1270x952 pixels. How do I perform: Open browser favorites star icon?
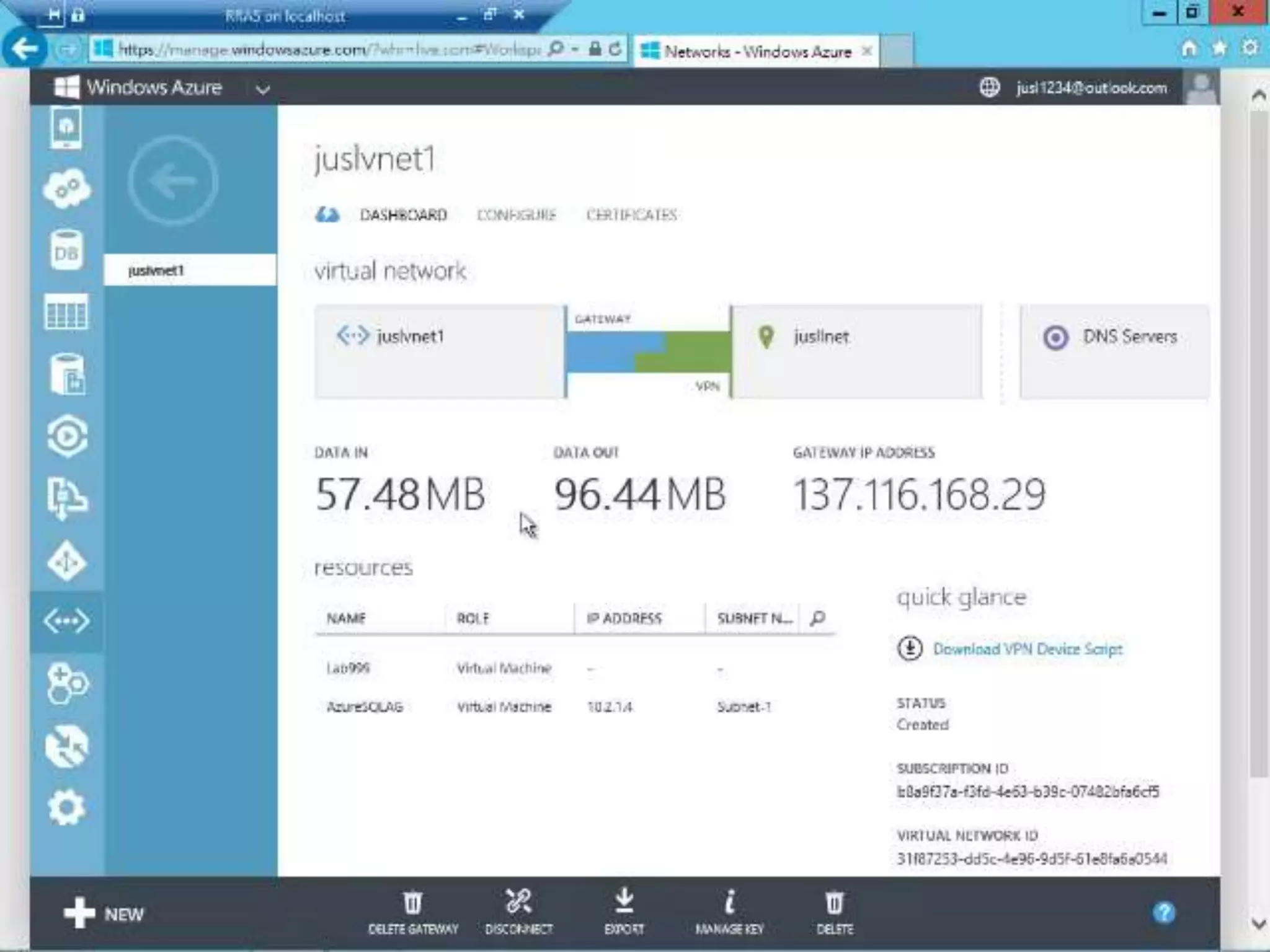pos(1219,48)
